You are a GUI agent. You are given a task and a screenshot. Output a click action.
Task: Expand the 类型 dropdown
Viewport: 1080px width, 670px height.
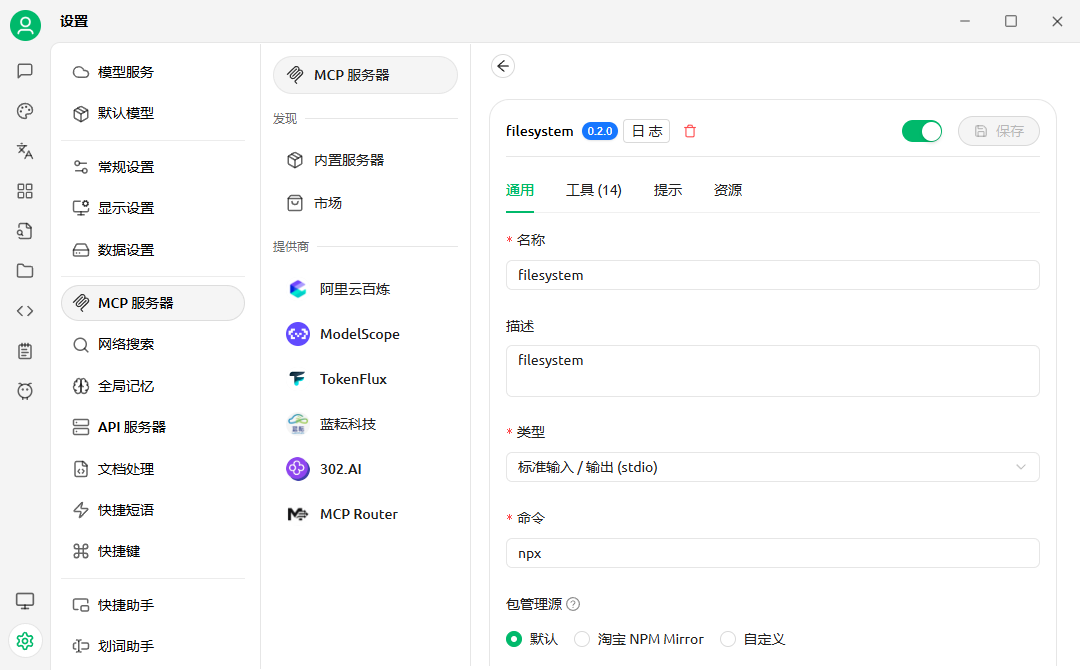(x=772, y=467)
